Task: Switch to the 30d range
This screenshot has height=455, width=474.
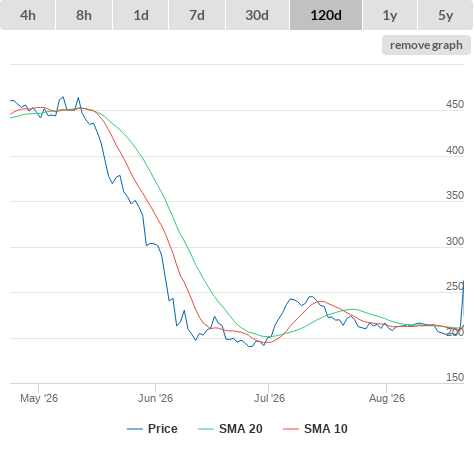Action: pyautogui.click(x=257, y=15)
